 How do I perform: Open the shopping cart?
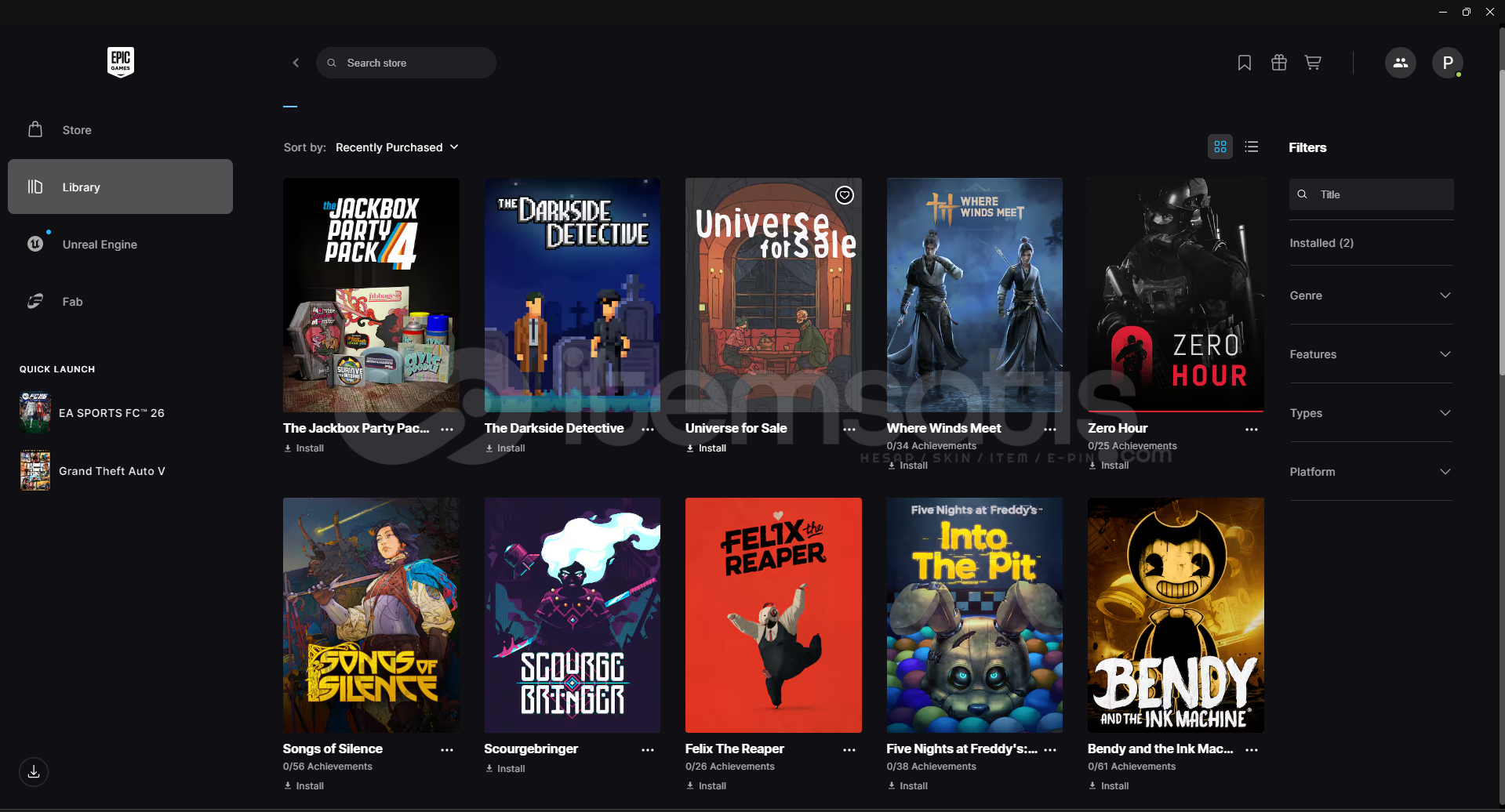point(1313,63)
